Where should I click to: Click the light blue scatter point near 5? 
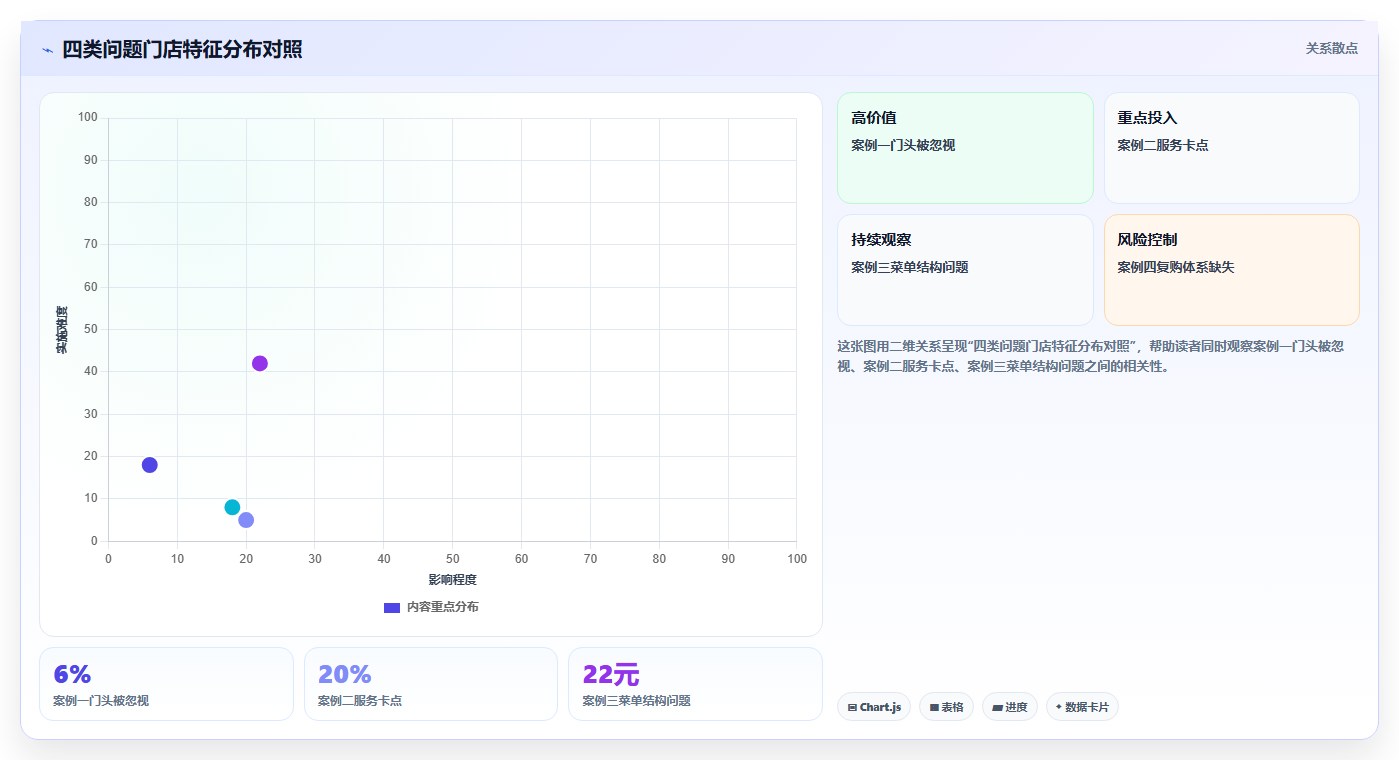pos(246,520)
